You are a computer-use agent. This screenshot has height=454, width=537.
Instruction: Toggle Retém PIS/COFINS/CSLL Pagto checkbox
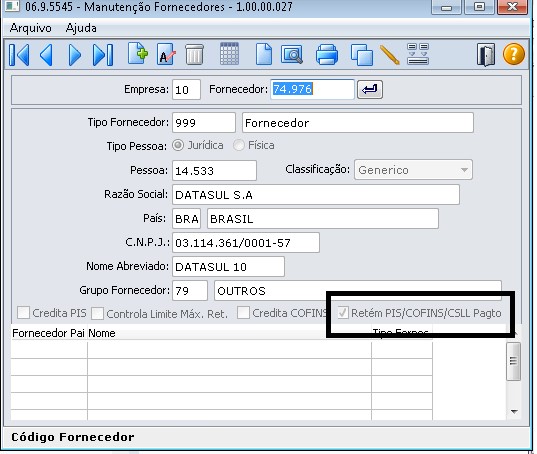pos(343,313)
